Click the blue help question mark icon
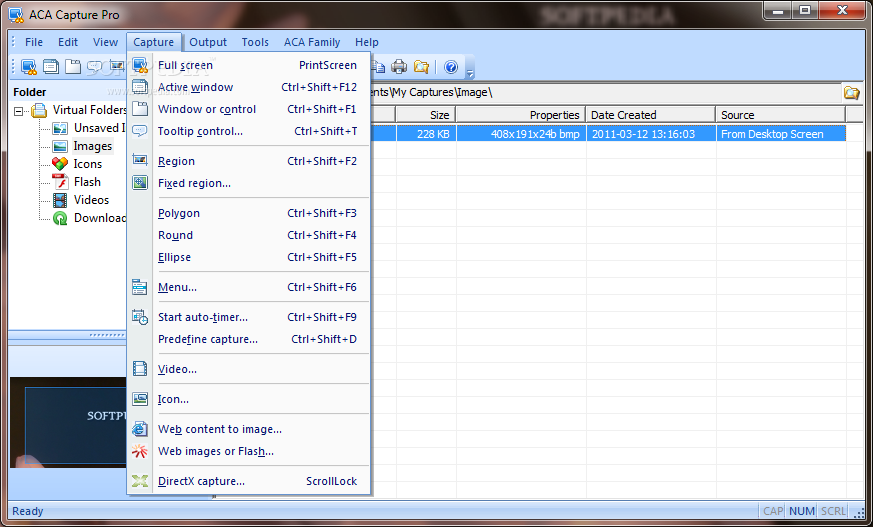This screenshot has width=873, height=527. tap(451, 67)
